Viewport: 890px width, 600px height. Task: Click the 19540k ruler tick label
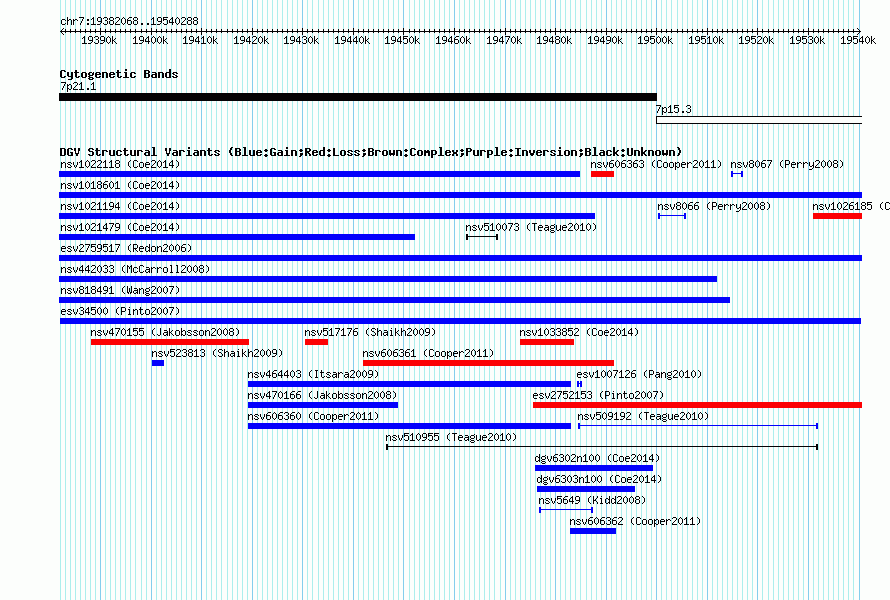858,40
